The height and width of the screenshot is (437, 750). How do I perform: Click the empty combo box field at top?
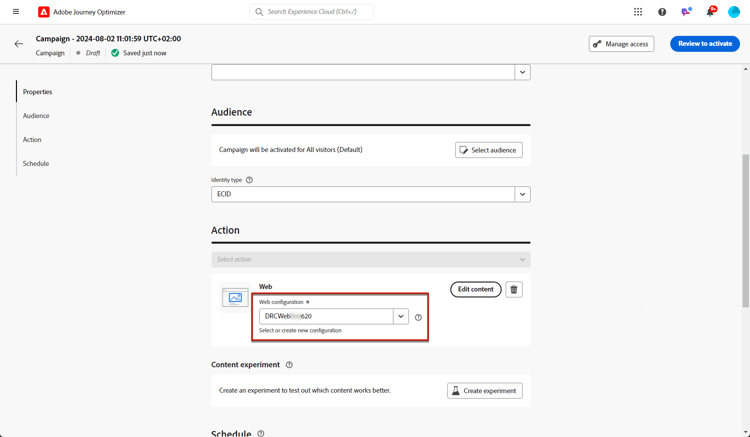pyautogui.click(x=363, y=73)
